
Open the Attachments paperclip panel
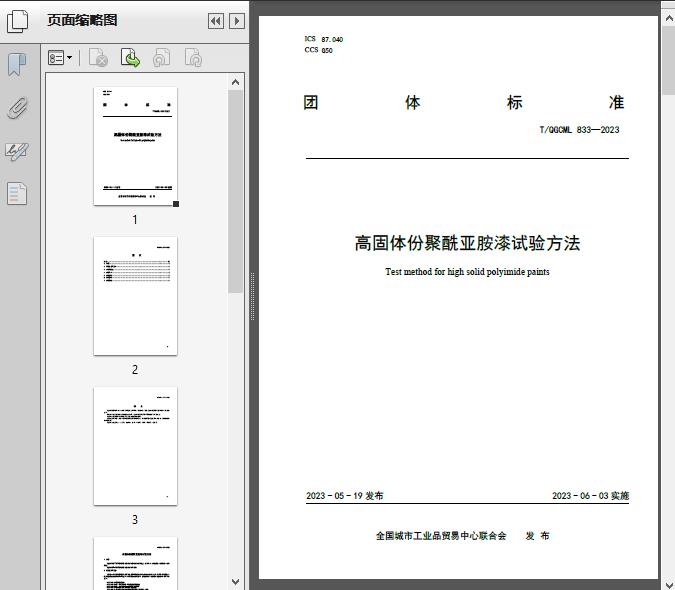[18, 108]
